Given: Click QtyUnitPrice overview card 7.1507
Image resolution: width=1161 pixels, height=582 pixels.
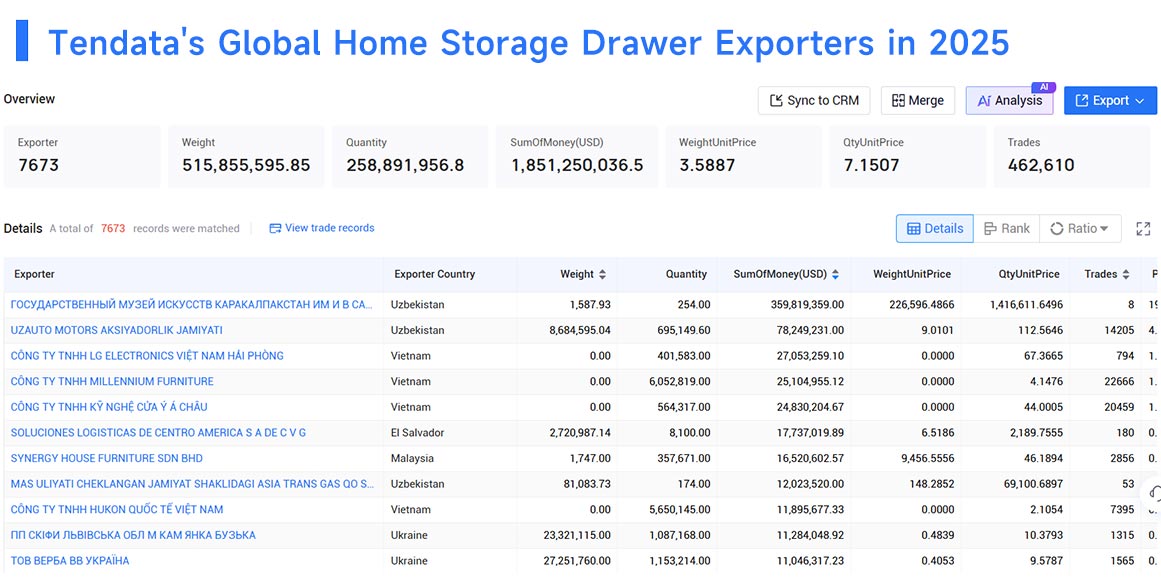Looking at the screenshot, I should 908,156.
